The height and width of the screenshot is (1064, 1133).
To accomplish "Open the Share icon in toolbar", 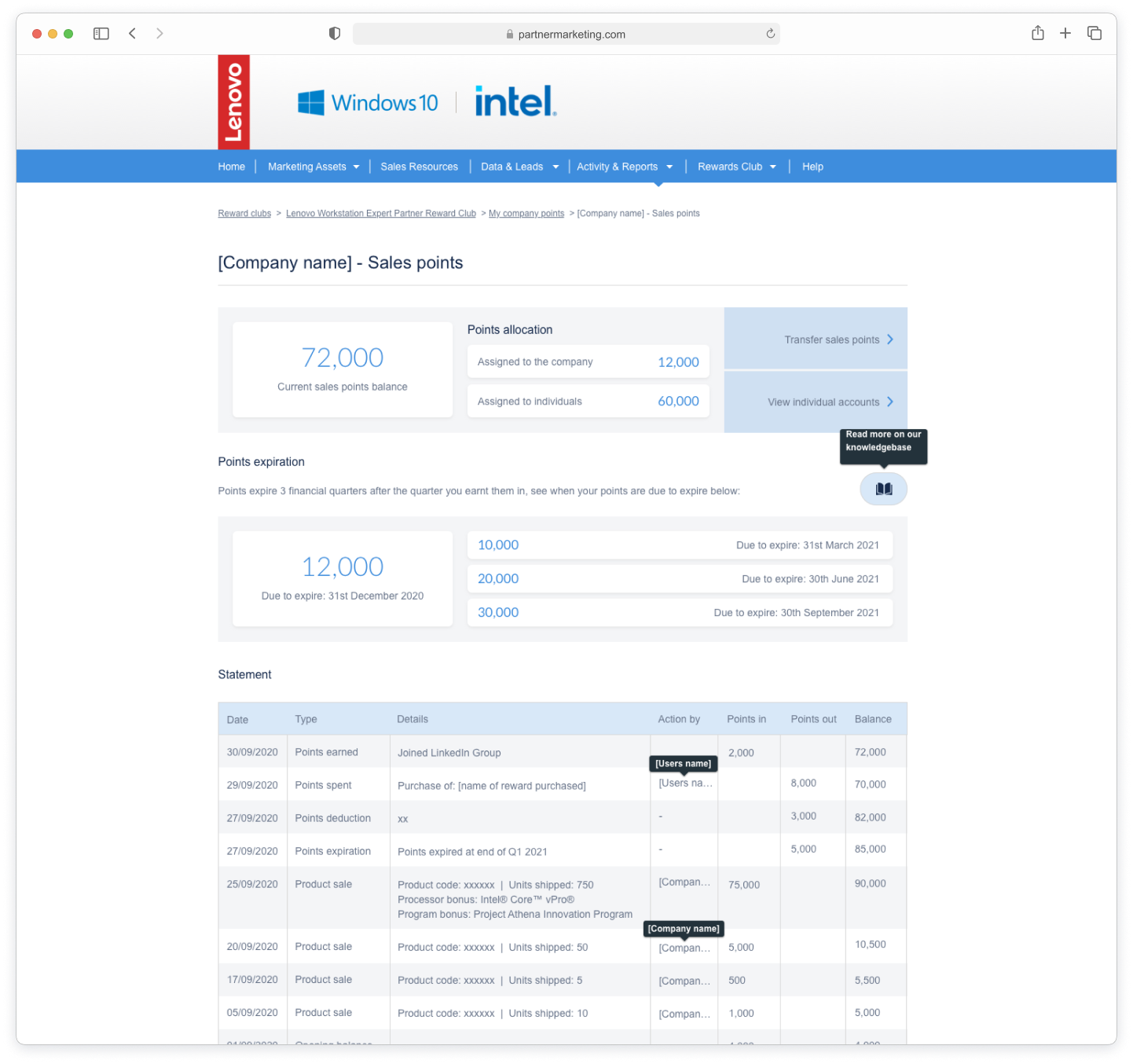I will [x=1037, y=33].
